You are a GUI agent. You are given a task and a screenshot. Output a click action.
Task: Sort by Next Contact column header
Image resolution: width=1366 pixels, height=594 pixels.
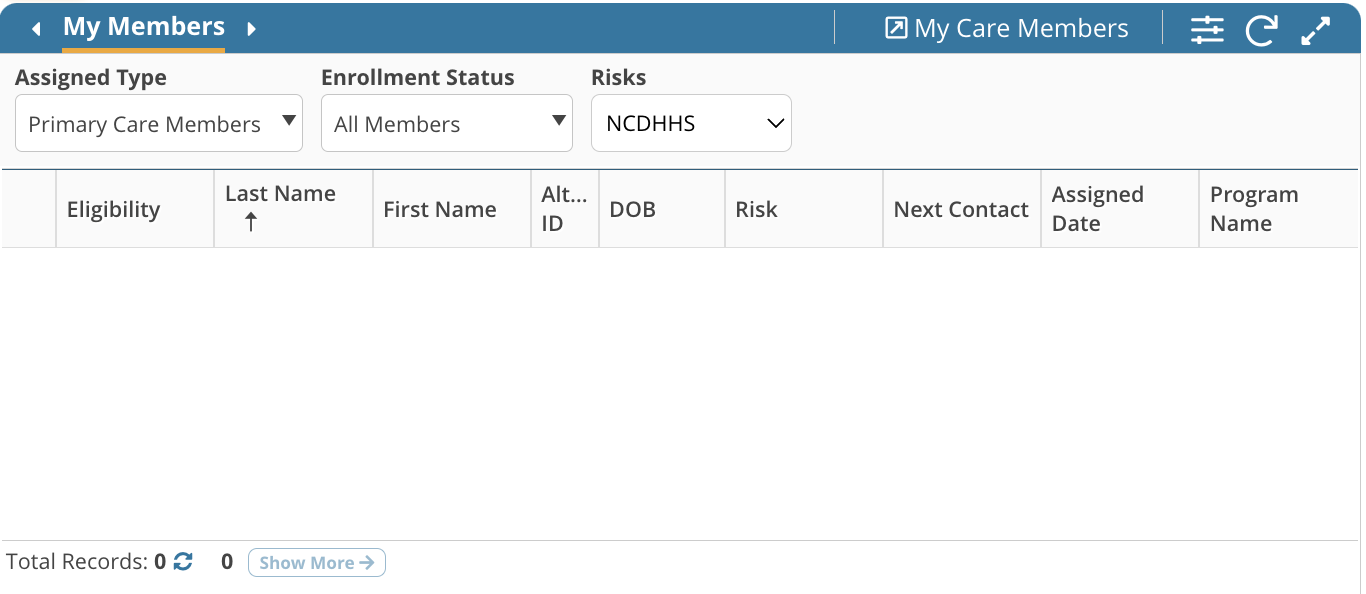[961, 209]
